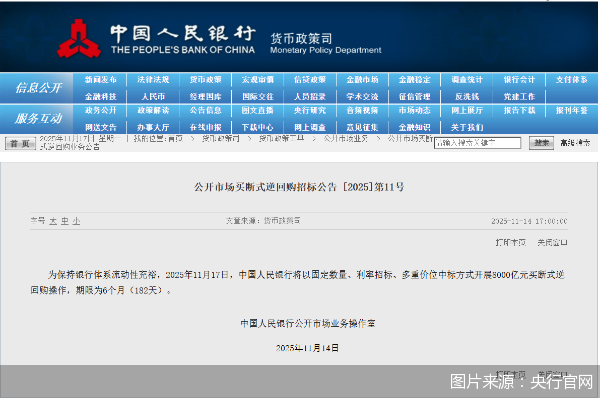Select 意见征集 in the navigation
600x398 pixels.
[x=362, y=127]
